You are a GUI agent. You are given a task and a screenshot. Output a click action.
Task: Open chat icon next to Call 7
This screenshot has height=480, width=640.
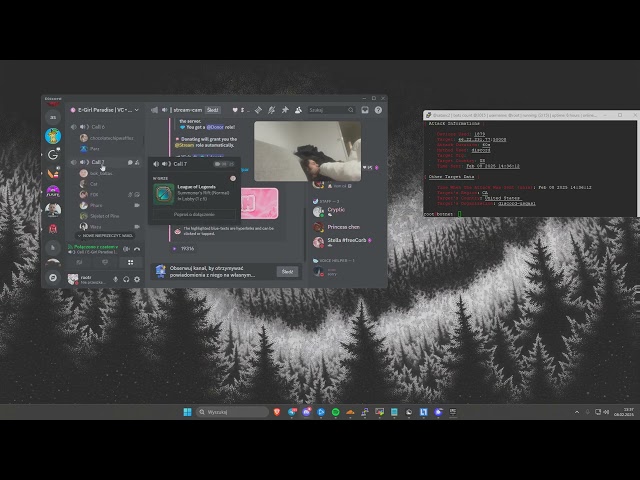130,162
